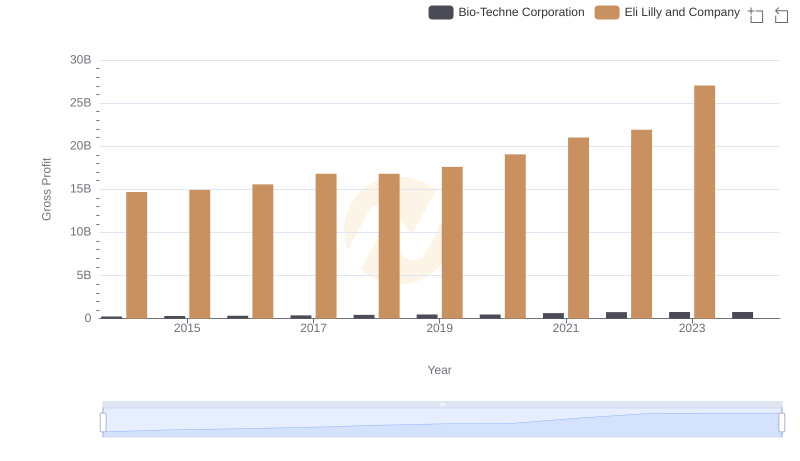The width and height of the screenshot is (800, 461).
Task: Click the zoom reset restore icon
Action: tap(781, 15)
